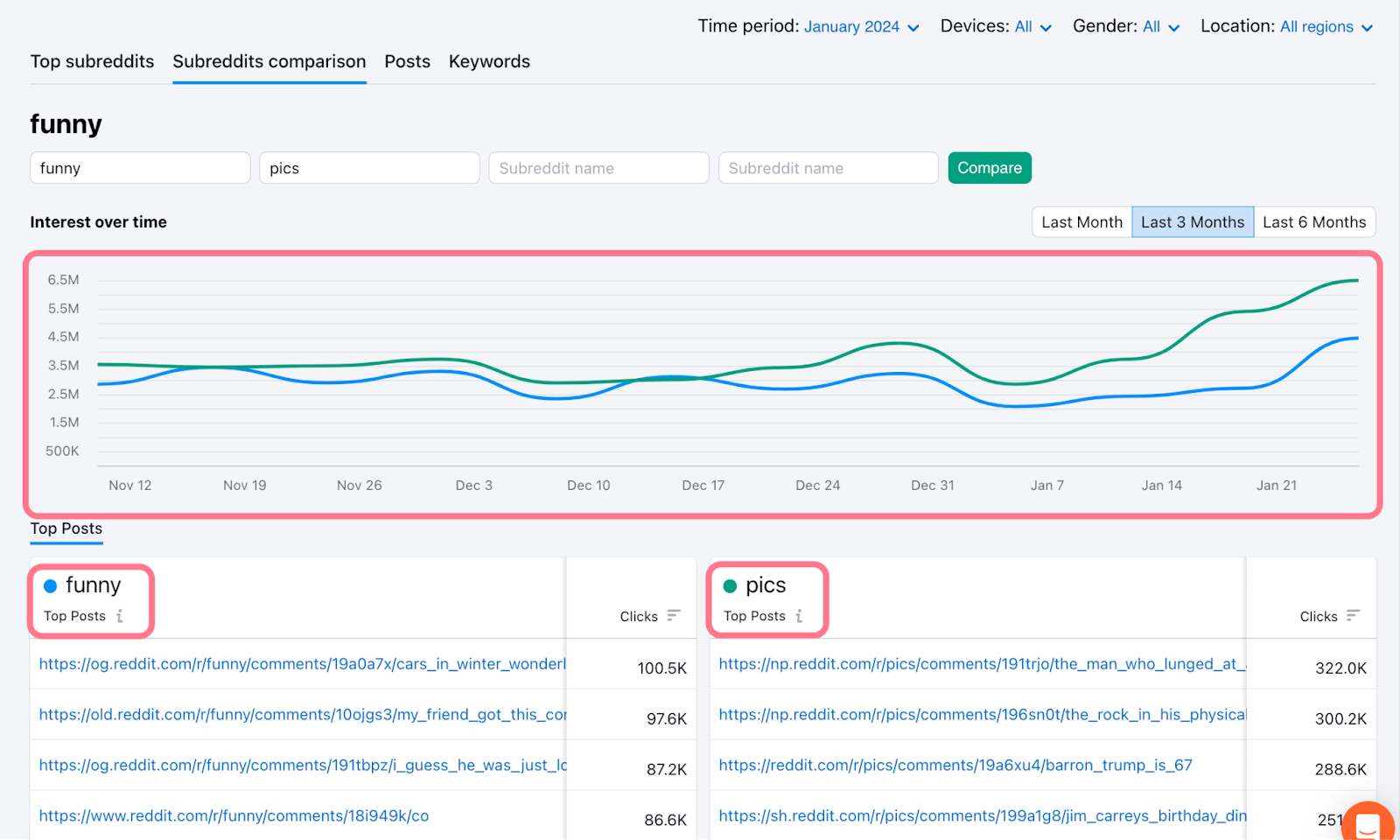This screenshot has height=840, width=1400.
Task: Choose Last 6 Months time range
Action: point(1314,222)
